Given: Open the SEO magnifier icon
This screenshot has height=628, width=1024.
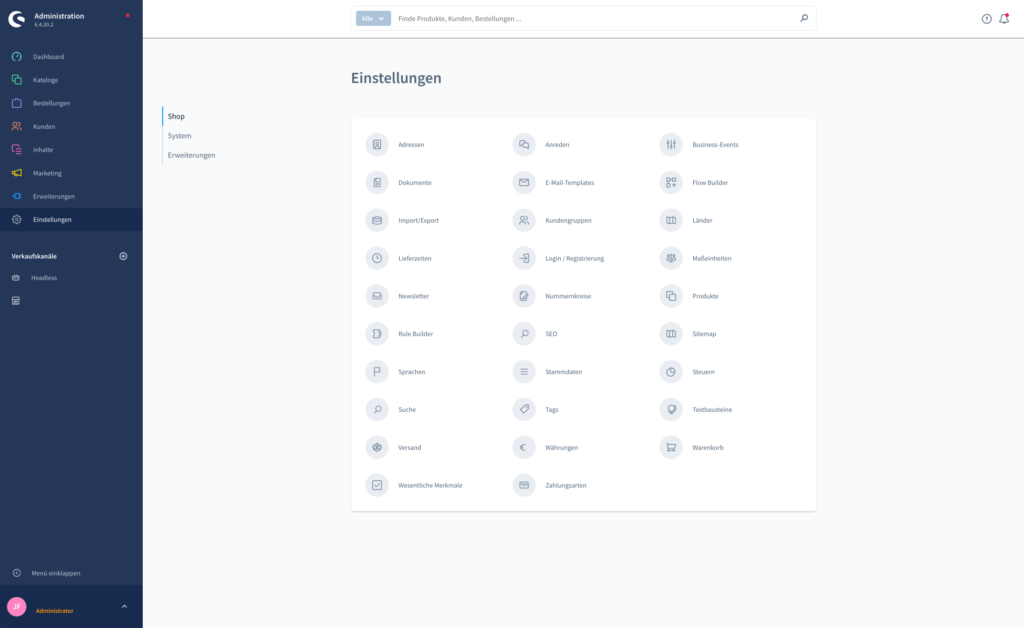Looking at the screenshot, I should pyautogui.click(x=524, y=334).
